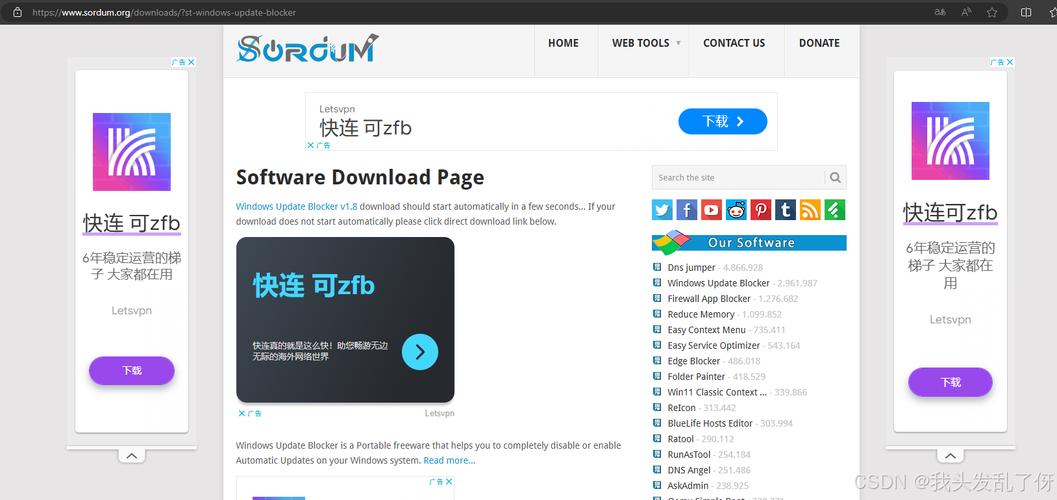Viewport: 1057px width, 500px height.
Task: Open Reduce Memory link
Action: 701,314
